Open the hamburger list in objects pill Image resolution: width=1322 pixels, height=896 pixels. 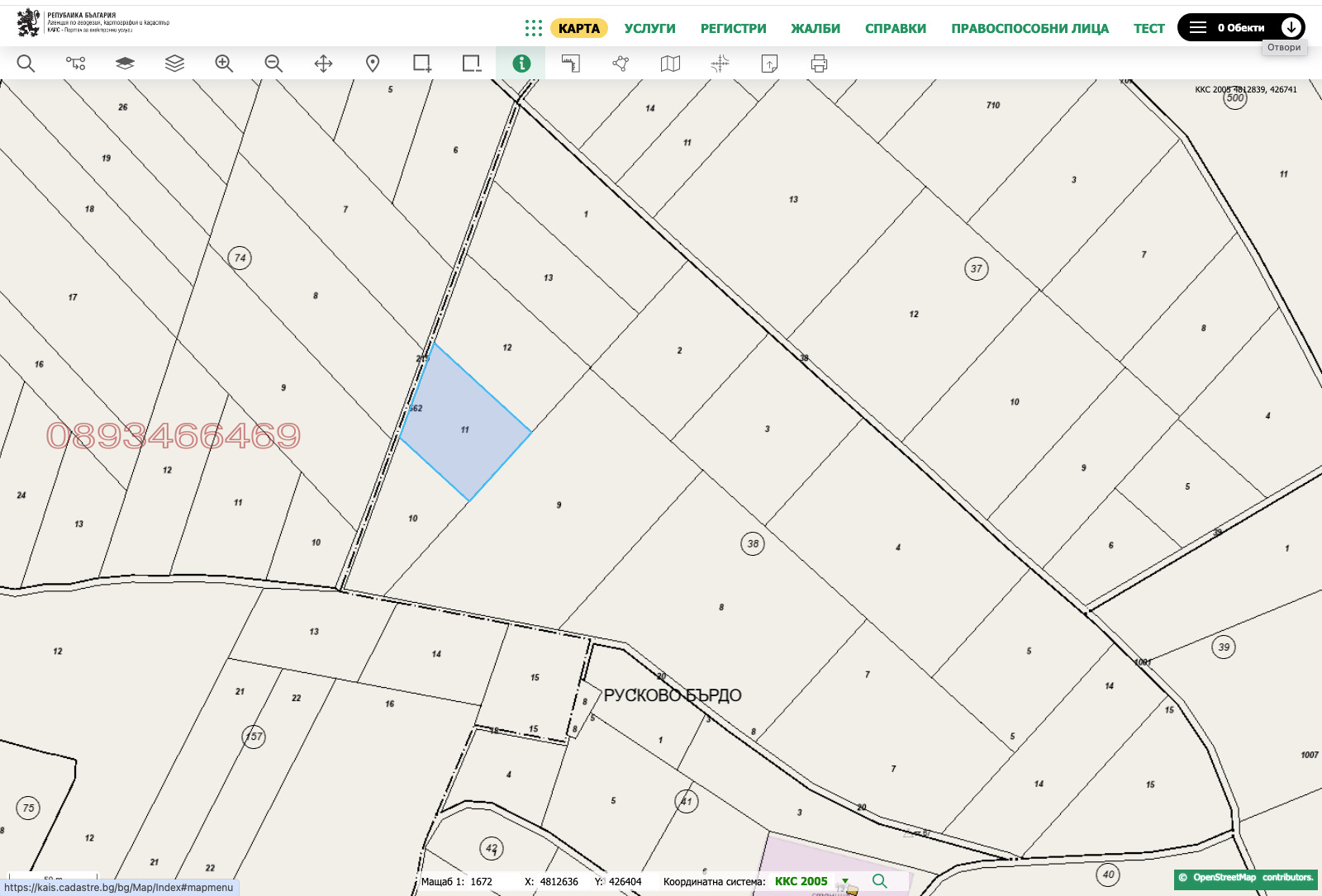point(1197,27)
